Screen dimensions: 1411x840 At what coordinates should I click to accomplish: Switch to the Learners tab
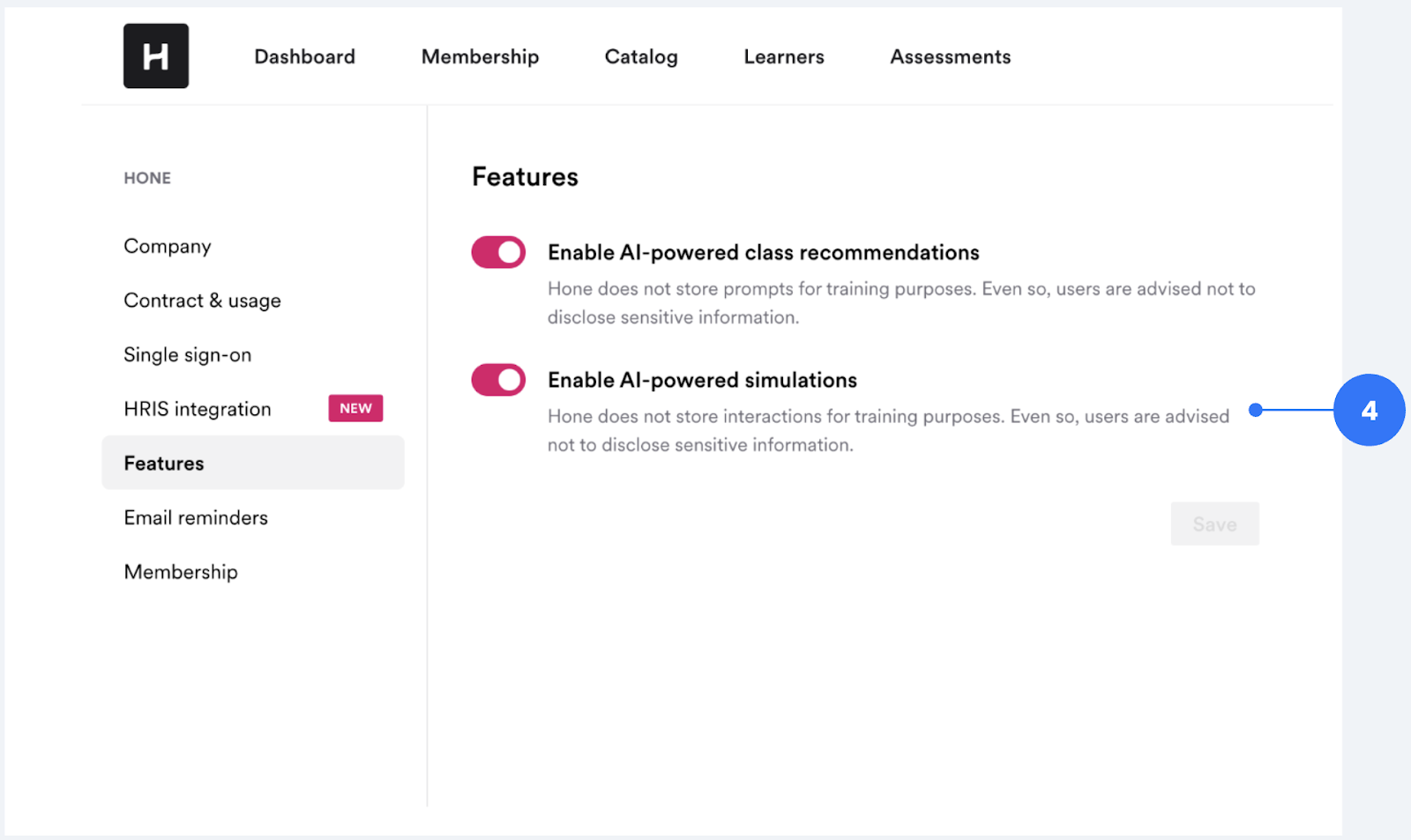pyautogui.click(x=783, y=57)
